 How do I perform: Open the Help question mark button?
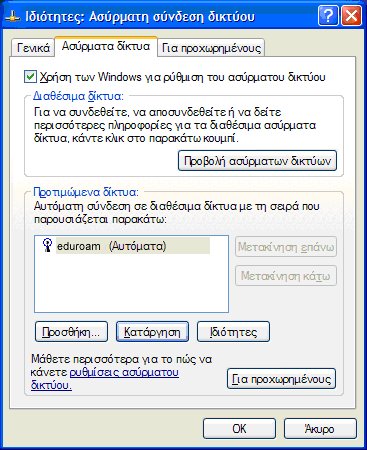(328, 16)
